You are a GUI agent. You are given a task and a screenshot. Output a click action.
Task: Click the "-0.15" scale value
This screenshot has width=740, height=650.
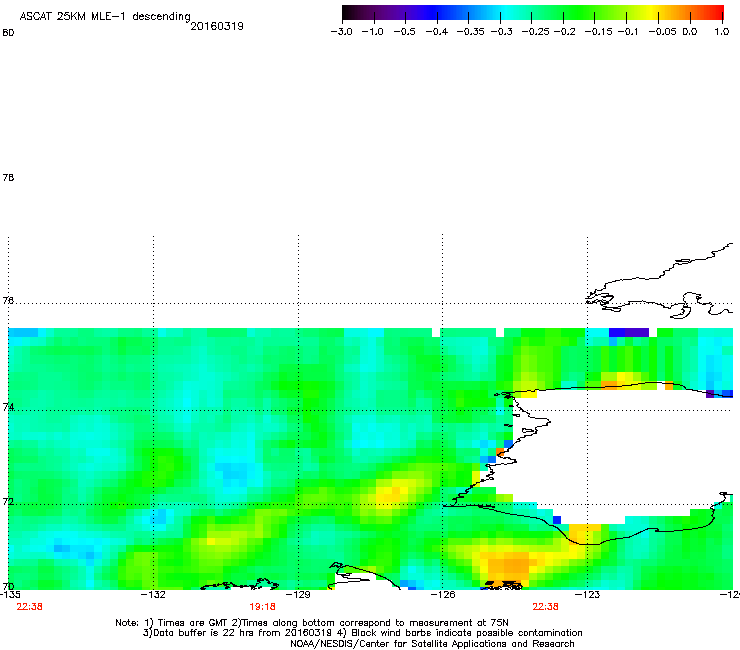click(x=598, y=32)
